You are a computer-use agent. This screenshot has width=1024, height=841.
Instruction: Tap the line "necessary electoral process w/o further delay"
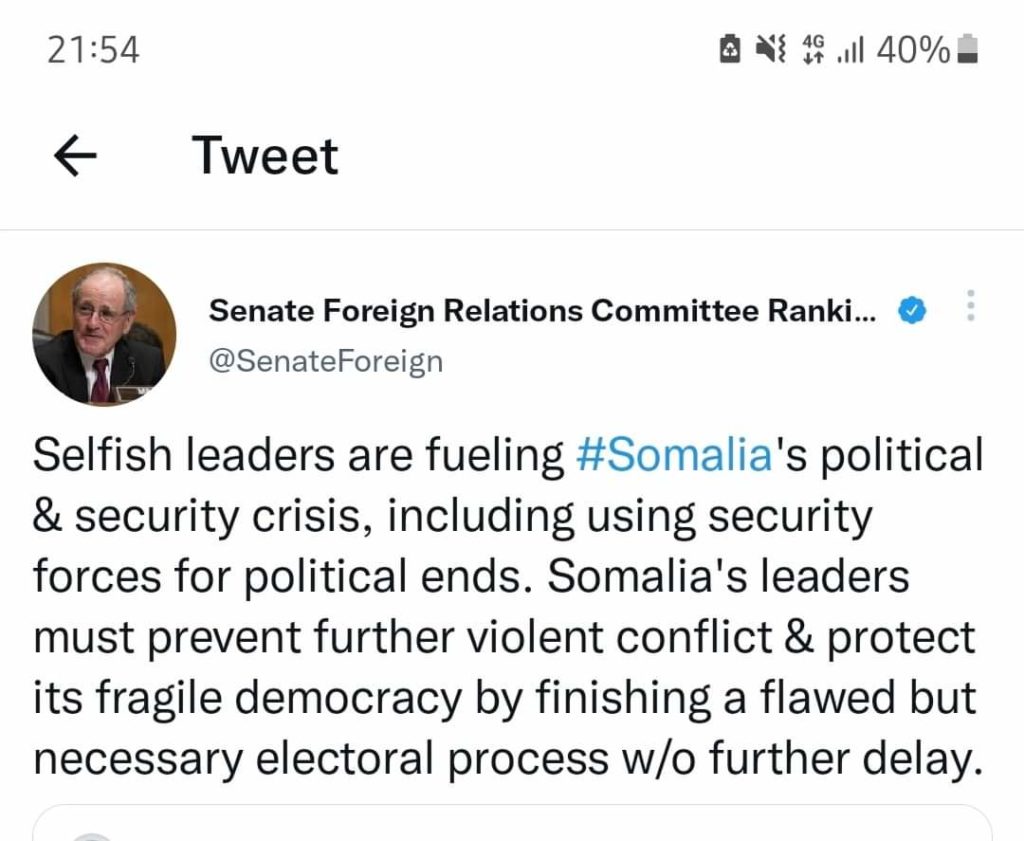[503, 760]
